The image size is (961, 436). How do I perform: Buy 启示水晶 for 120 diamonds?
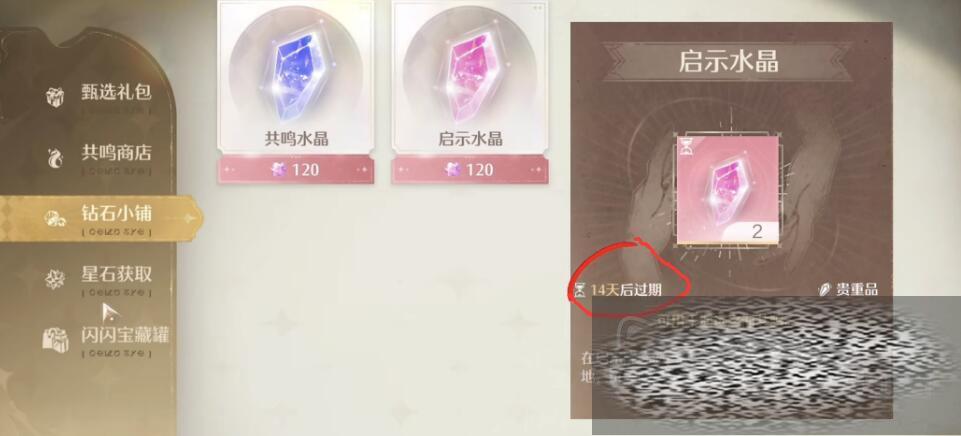click(x=470, y=169)
